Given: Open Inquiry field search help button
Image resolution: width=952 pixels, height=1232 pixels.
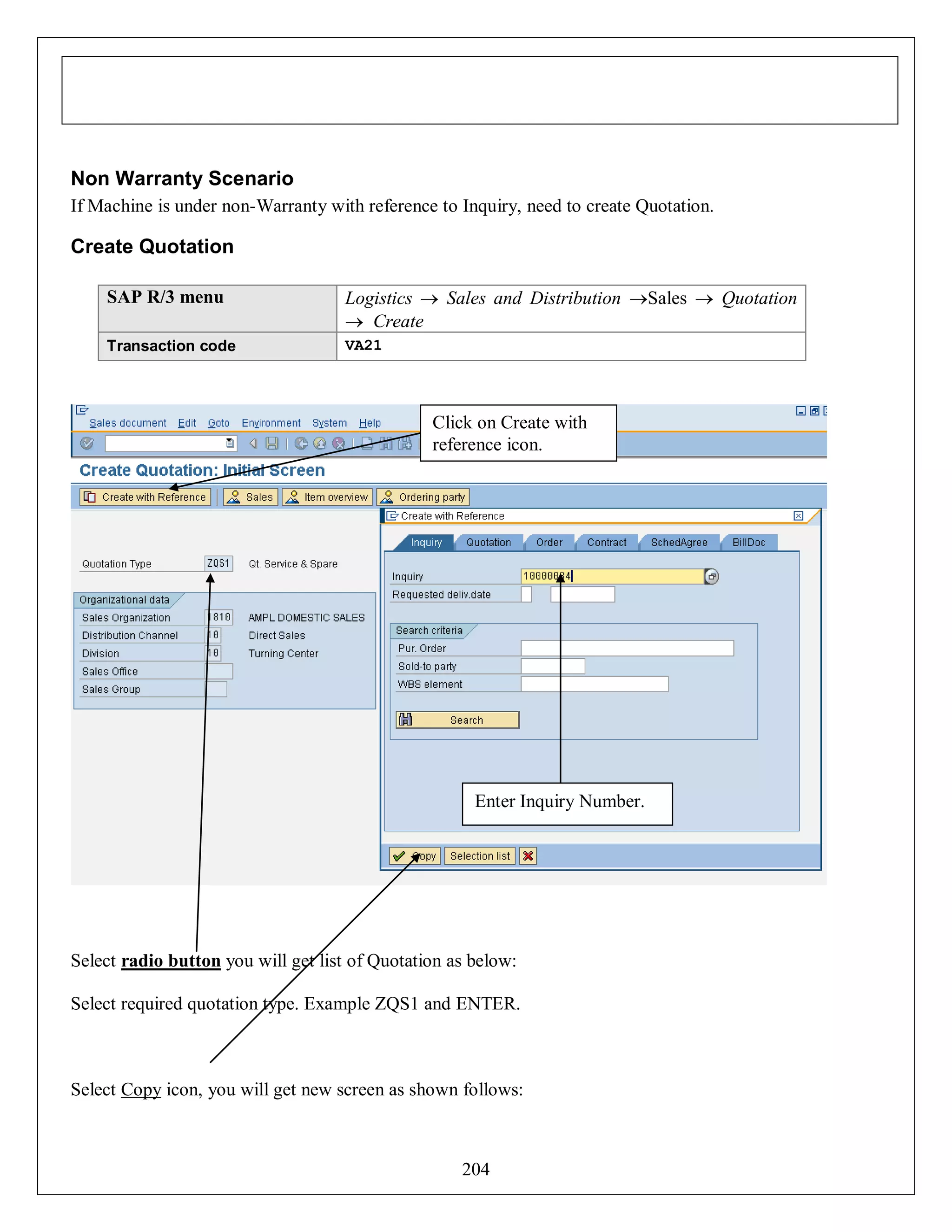Looking at the screenshot, I should pos(711,576).
